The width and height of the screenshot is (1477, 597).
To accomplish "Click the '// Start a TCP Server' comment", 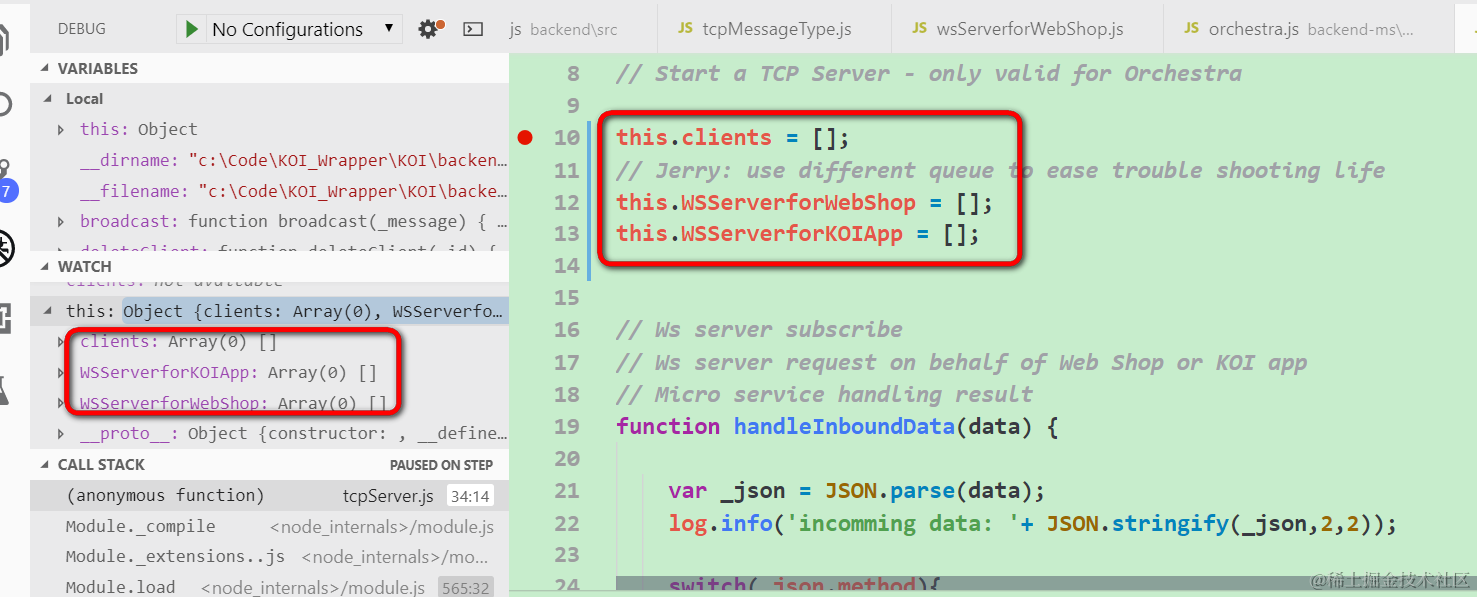I will [928, 73].
